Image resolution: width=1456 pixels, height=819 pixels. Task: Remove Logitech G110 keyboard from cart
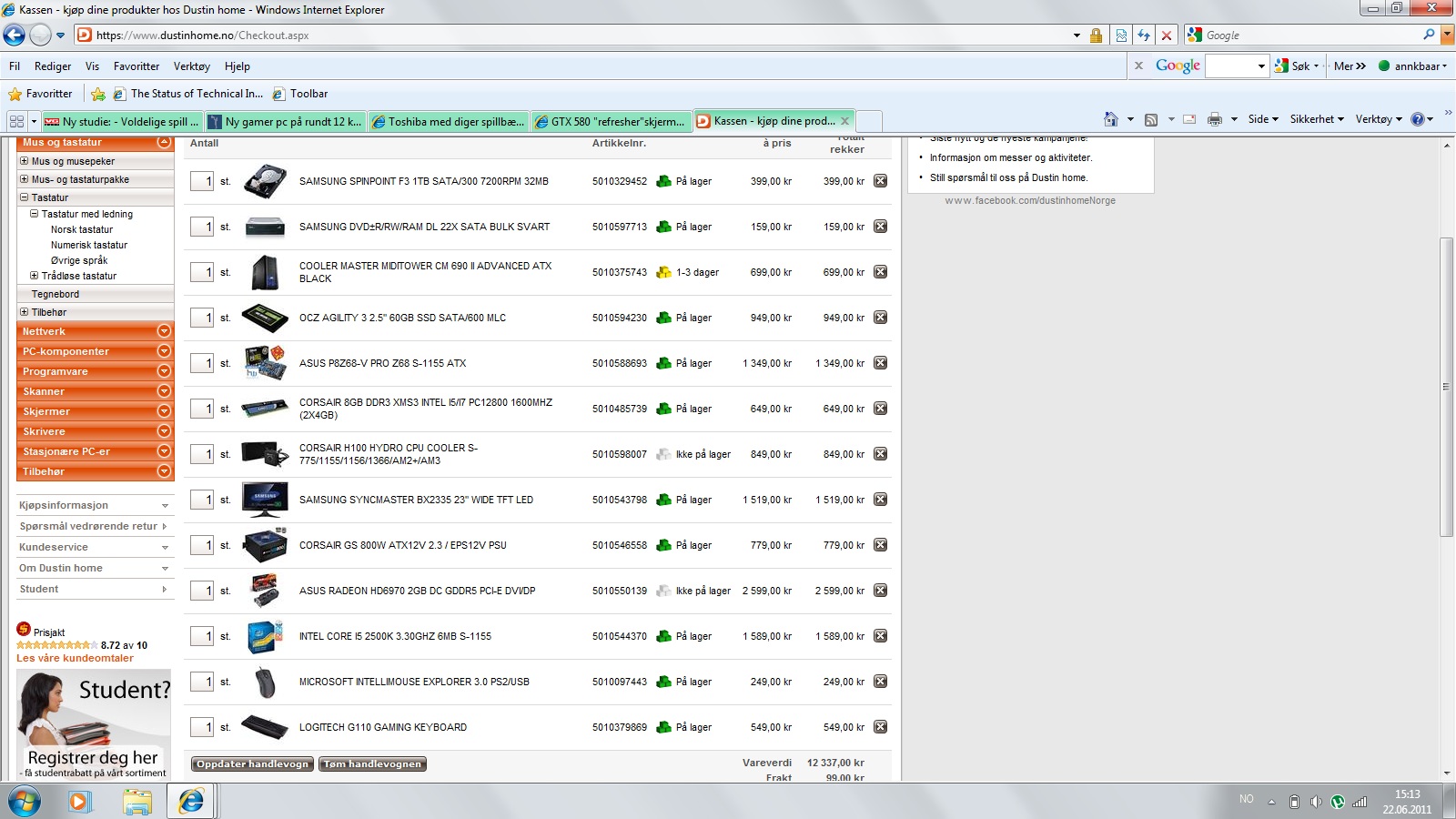(x=880, y=727)
